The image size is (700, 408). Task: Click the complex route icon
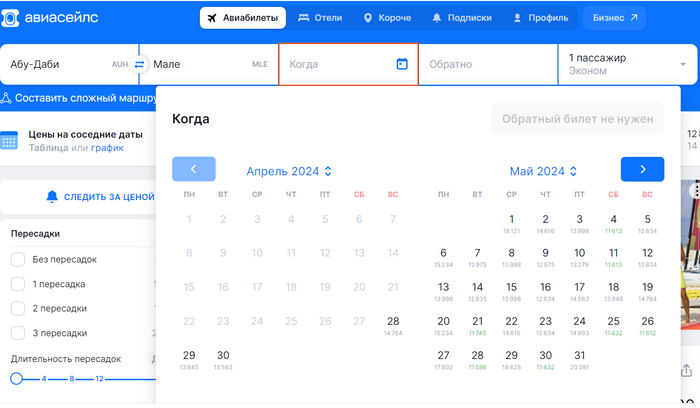[x=6, y=98]
